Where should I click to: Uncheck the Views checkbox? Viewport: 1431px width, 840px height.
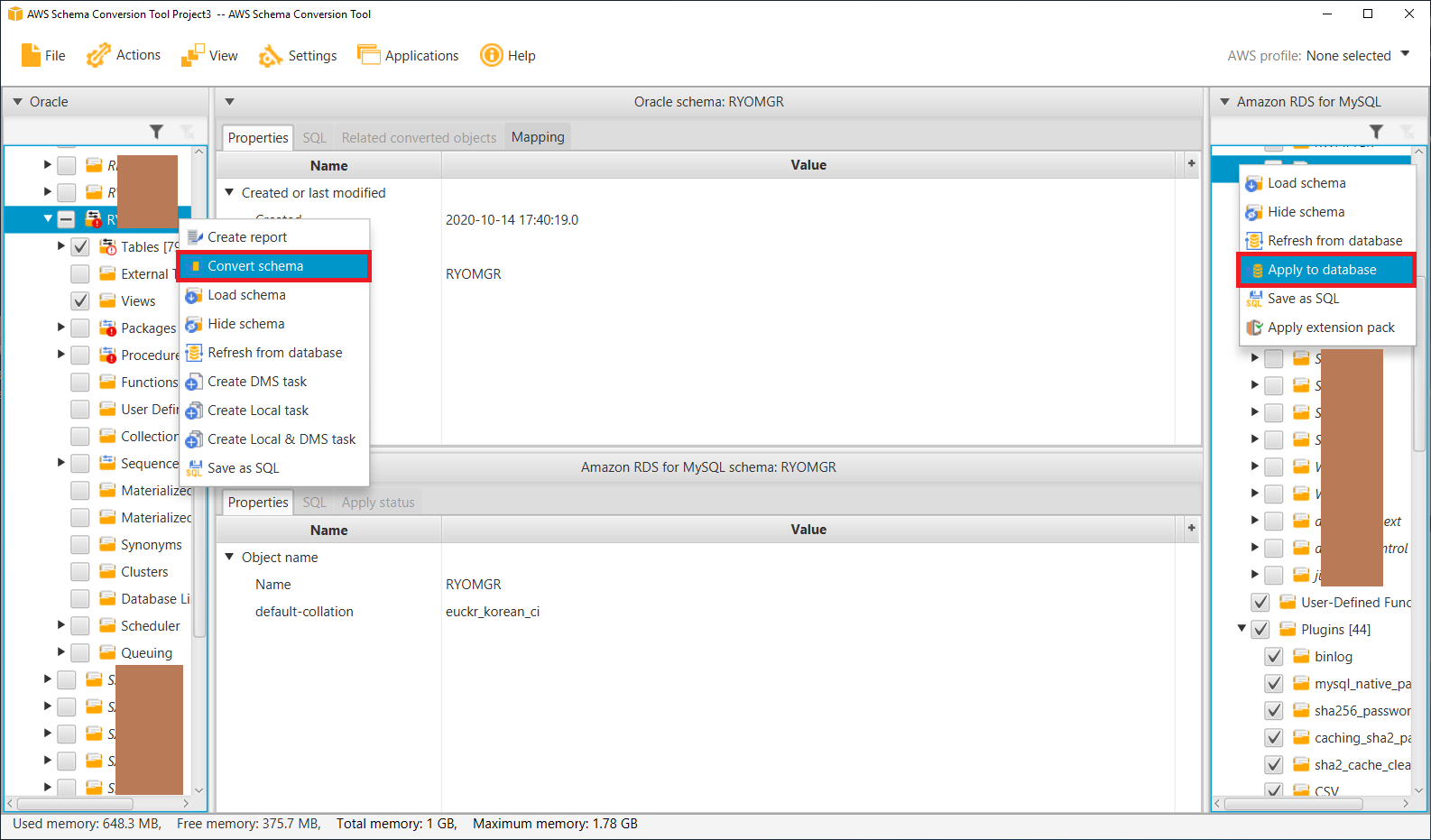80,301
